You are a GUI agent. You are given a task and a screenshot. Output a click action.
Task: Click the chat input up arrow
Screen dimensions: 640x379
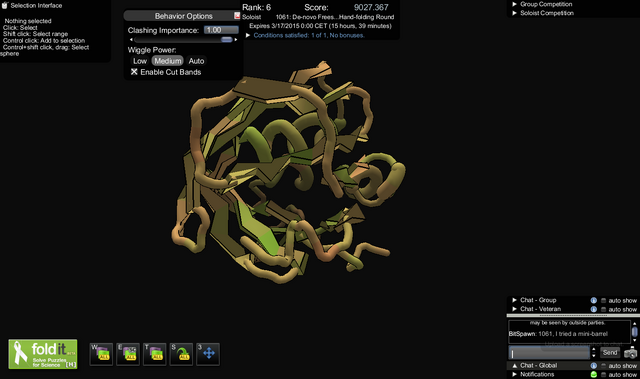click(x=593, y=350)
